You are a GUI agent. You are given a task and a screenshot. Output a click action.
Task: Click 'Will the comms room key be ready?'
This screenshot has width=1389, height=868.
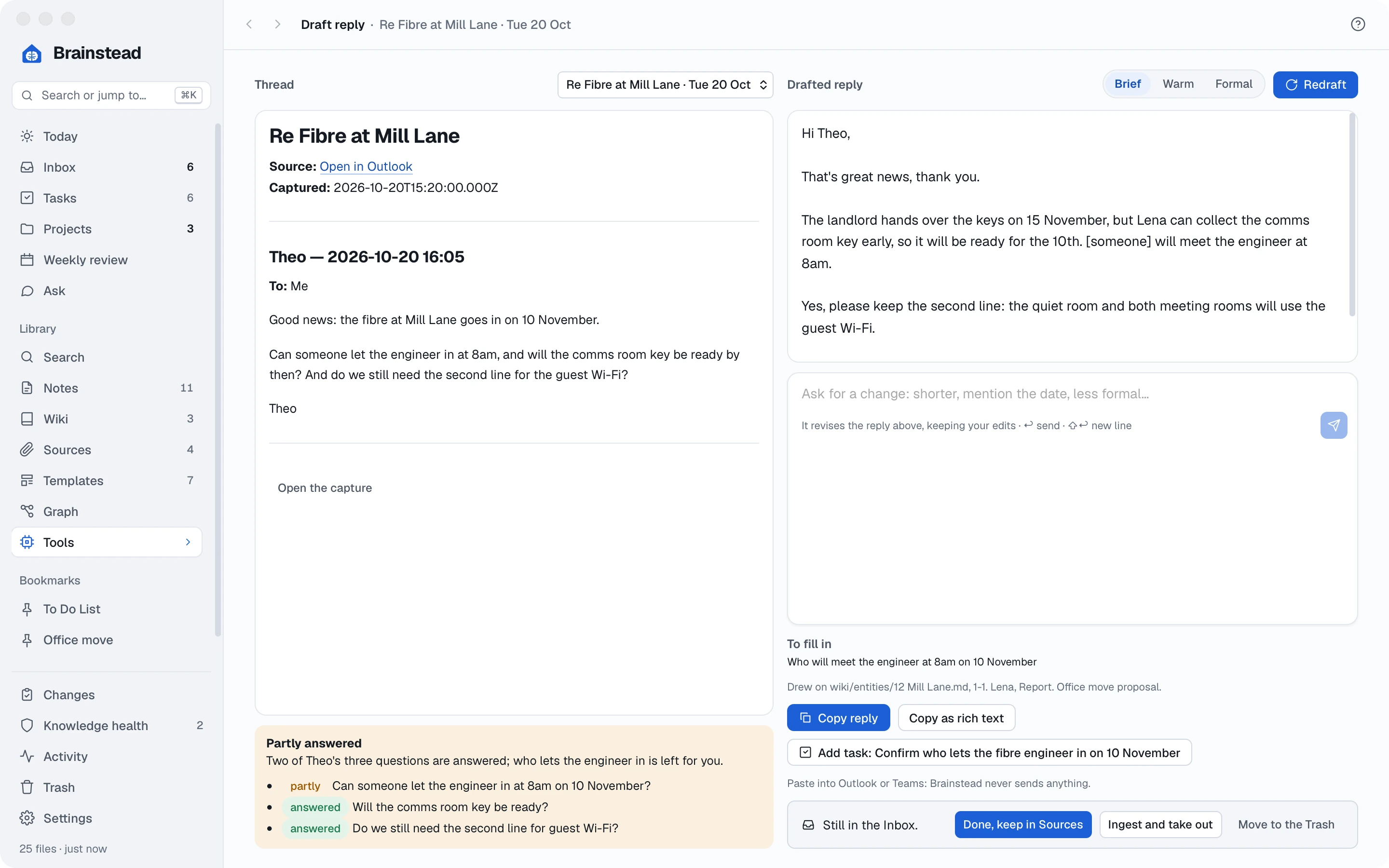(450, 807)
